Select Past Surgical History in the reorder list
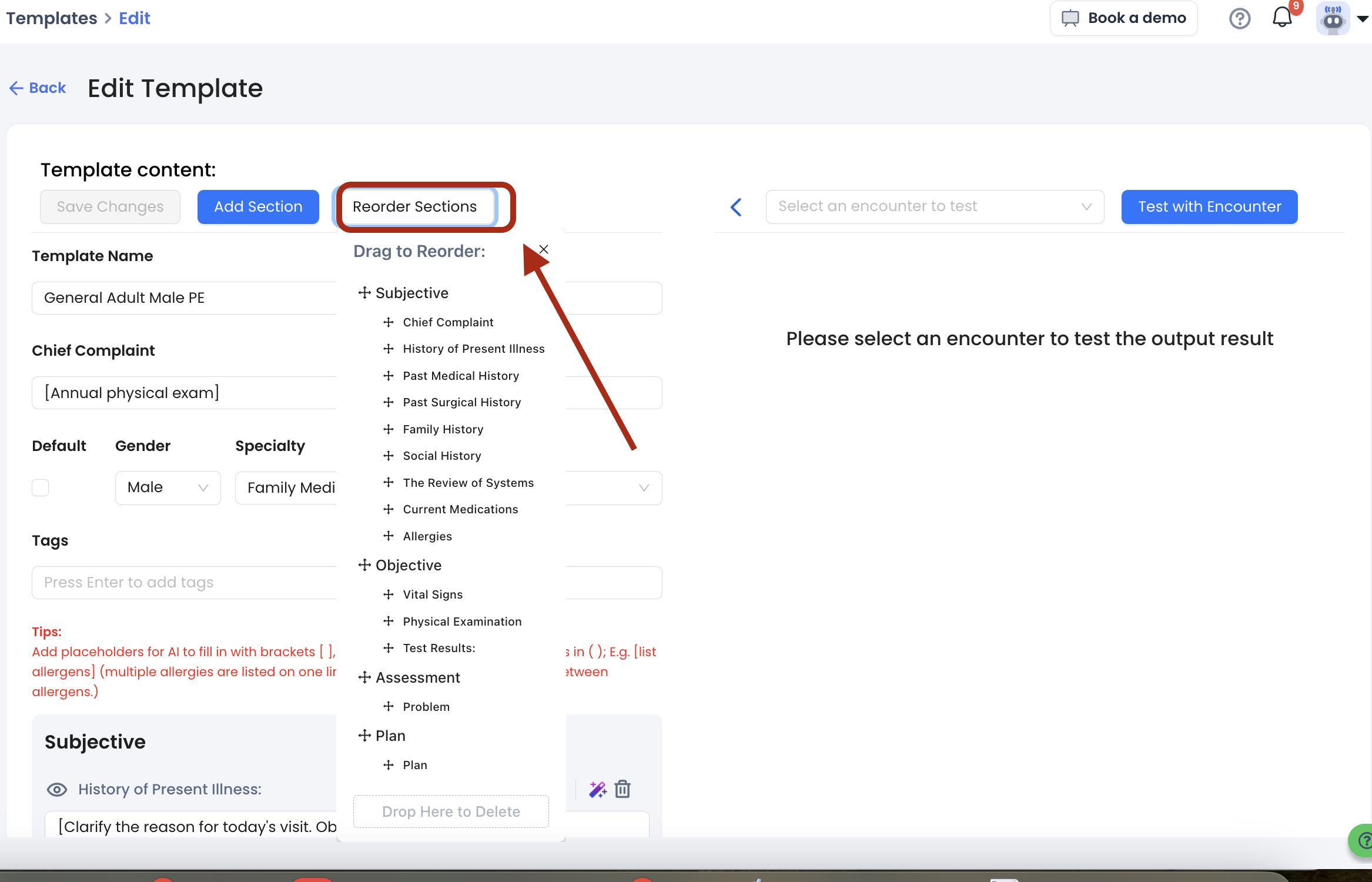Screen dimensions: 1372x882 tap(461, 402)
